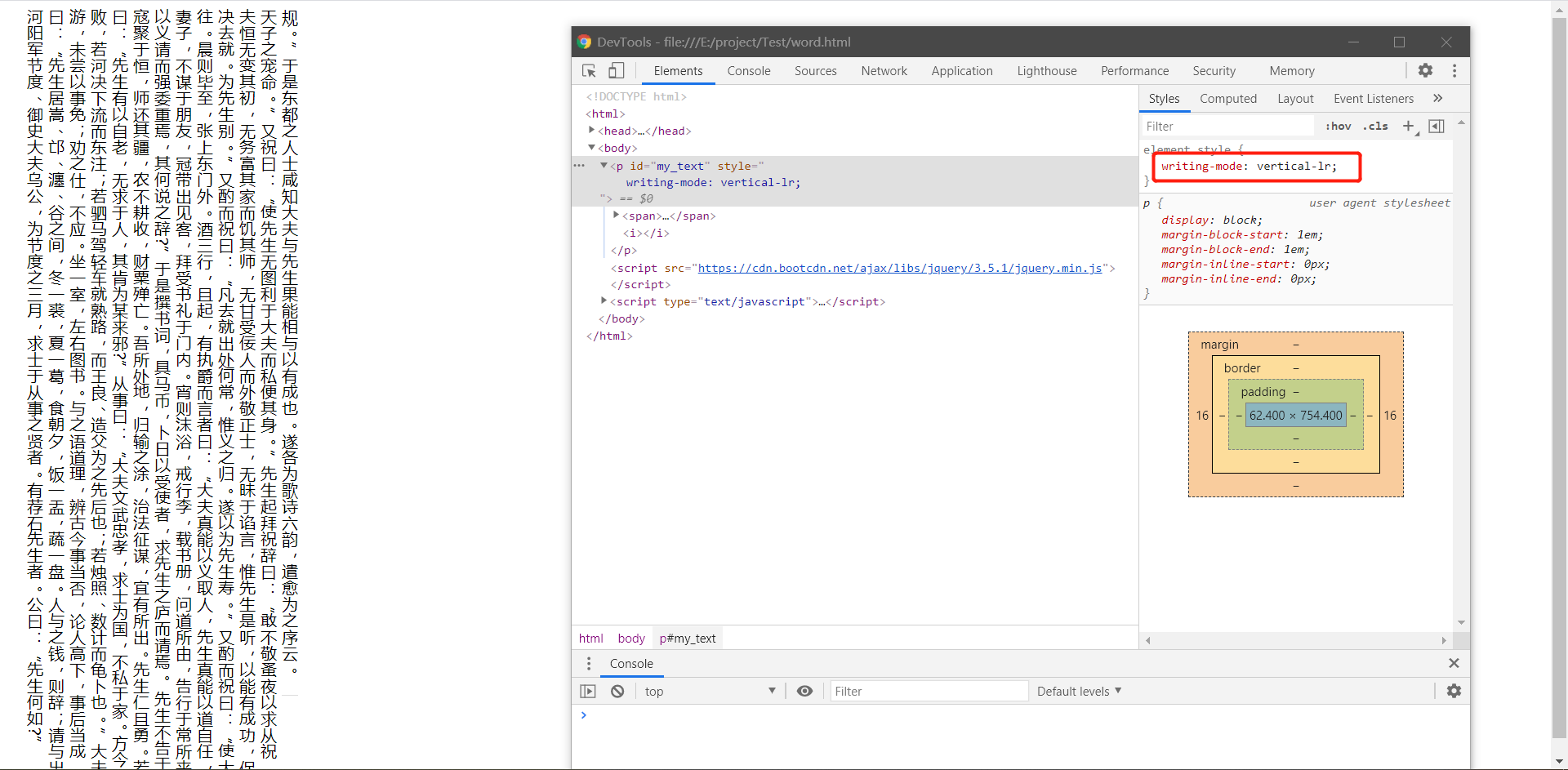This screenshot has width=1568, height=770.
Task: Collapse the body element node
Action: point(591,148)
